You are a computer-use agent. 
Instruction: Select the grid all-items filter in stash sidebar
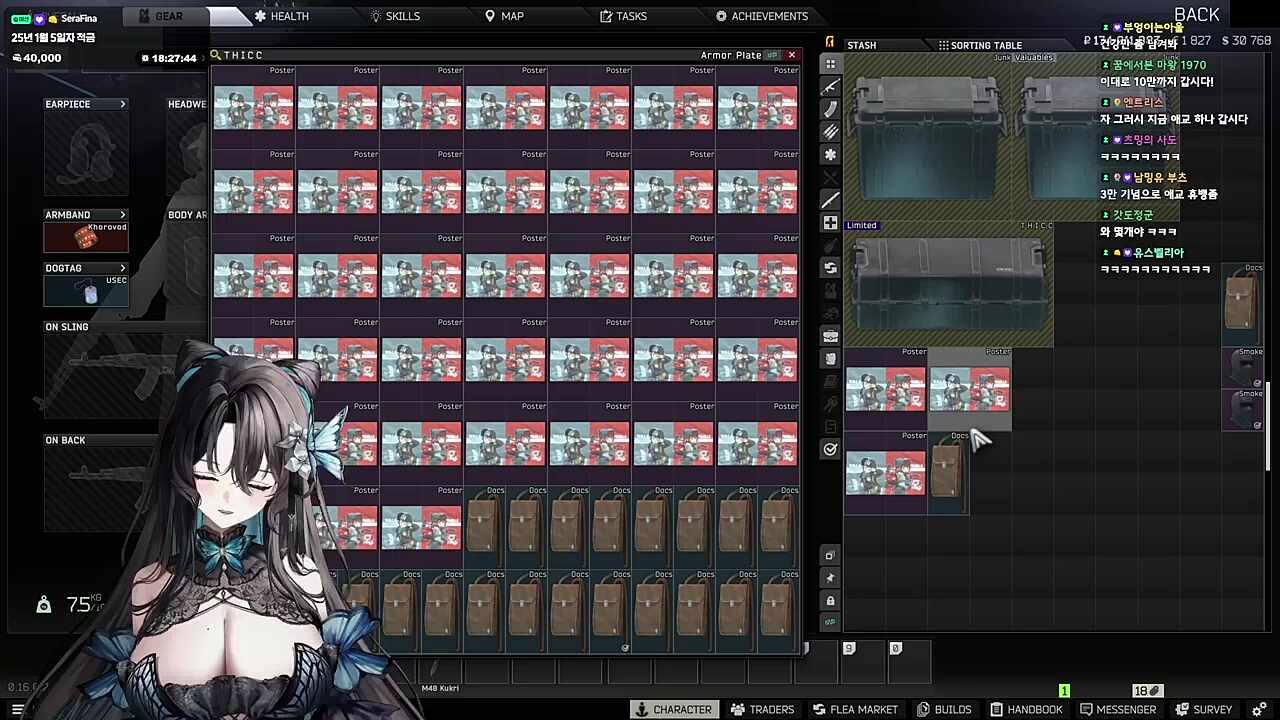[x=830, y=64]
